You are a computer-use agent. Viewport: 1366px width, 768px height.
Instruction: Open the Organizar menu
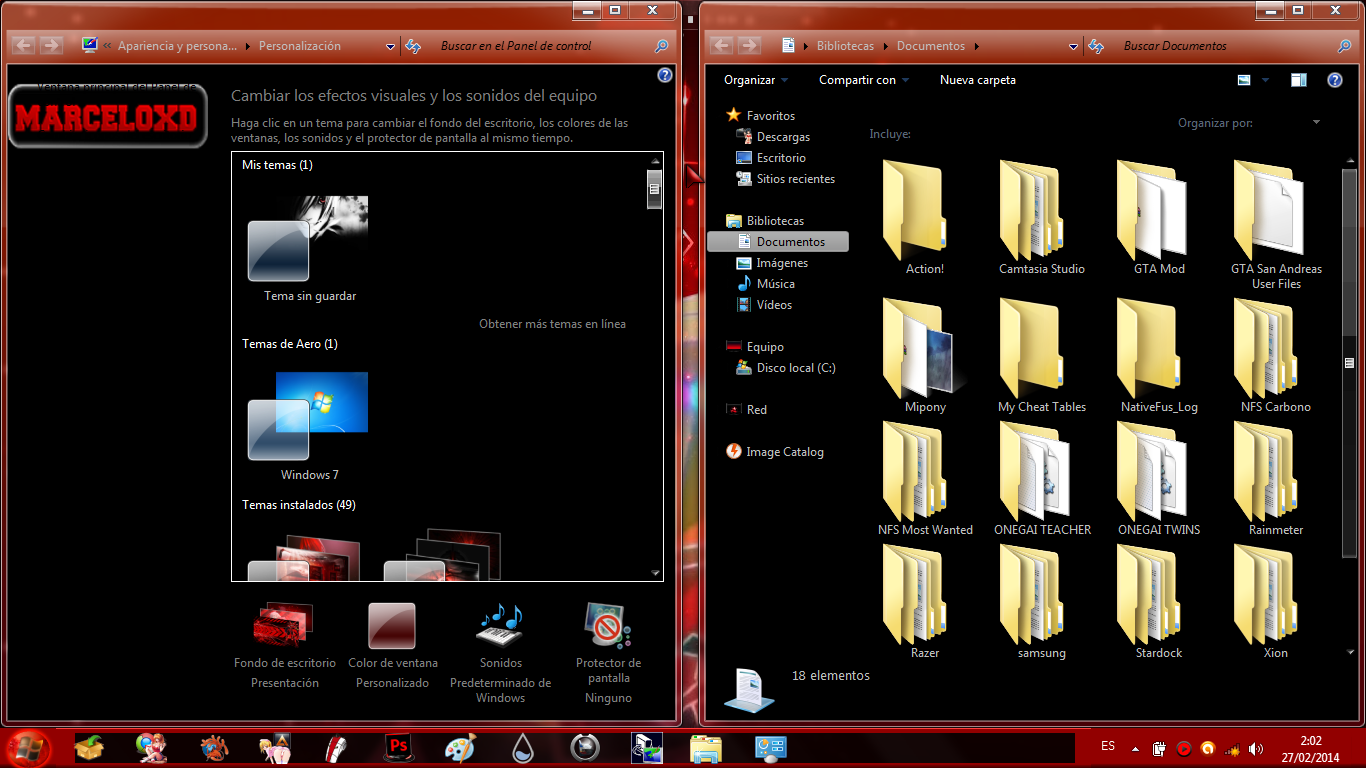[756, 80]
